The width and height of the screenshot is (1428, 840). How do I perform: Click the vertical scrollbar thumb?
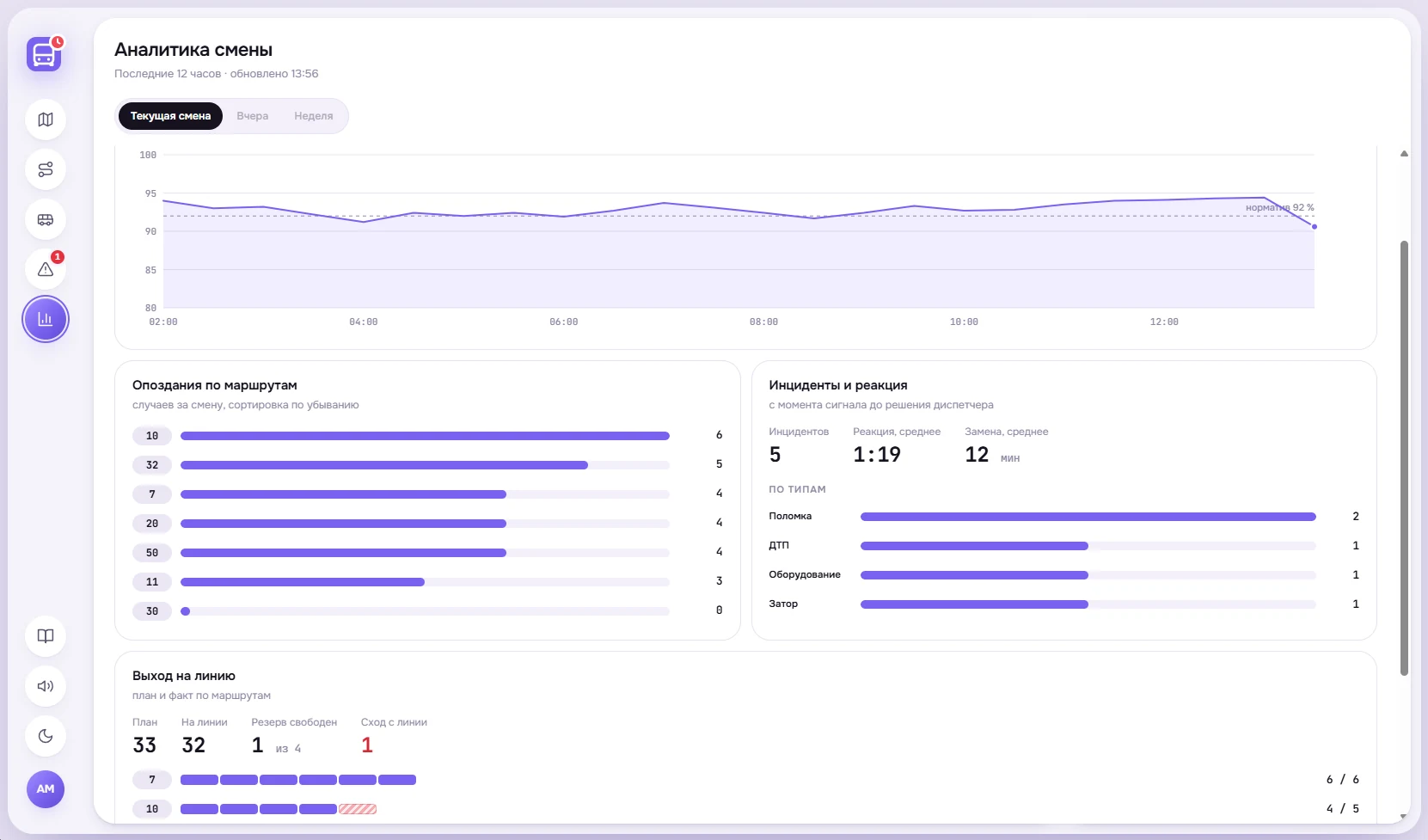click(1404, 457)
